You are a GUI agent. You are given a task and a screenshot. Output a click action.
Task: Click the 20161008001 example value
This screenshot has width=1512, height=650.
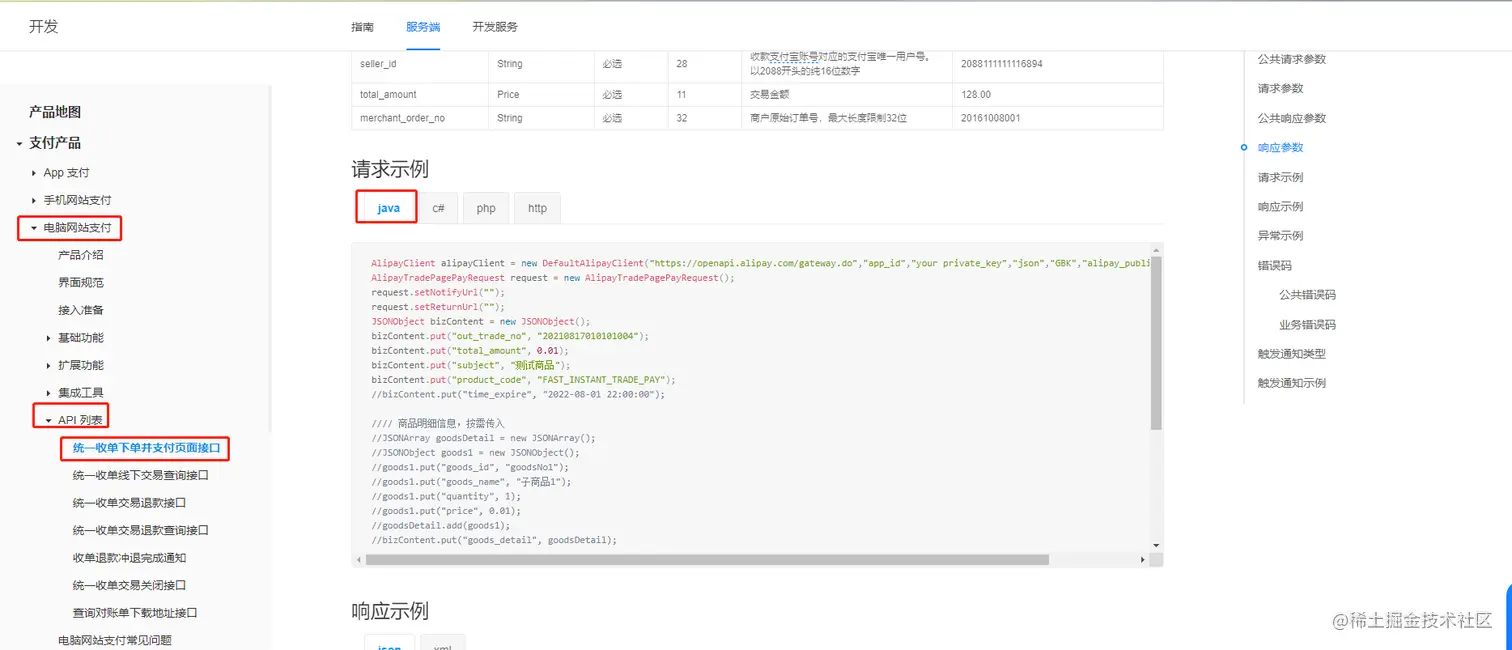991,118
